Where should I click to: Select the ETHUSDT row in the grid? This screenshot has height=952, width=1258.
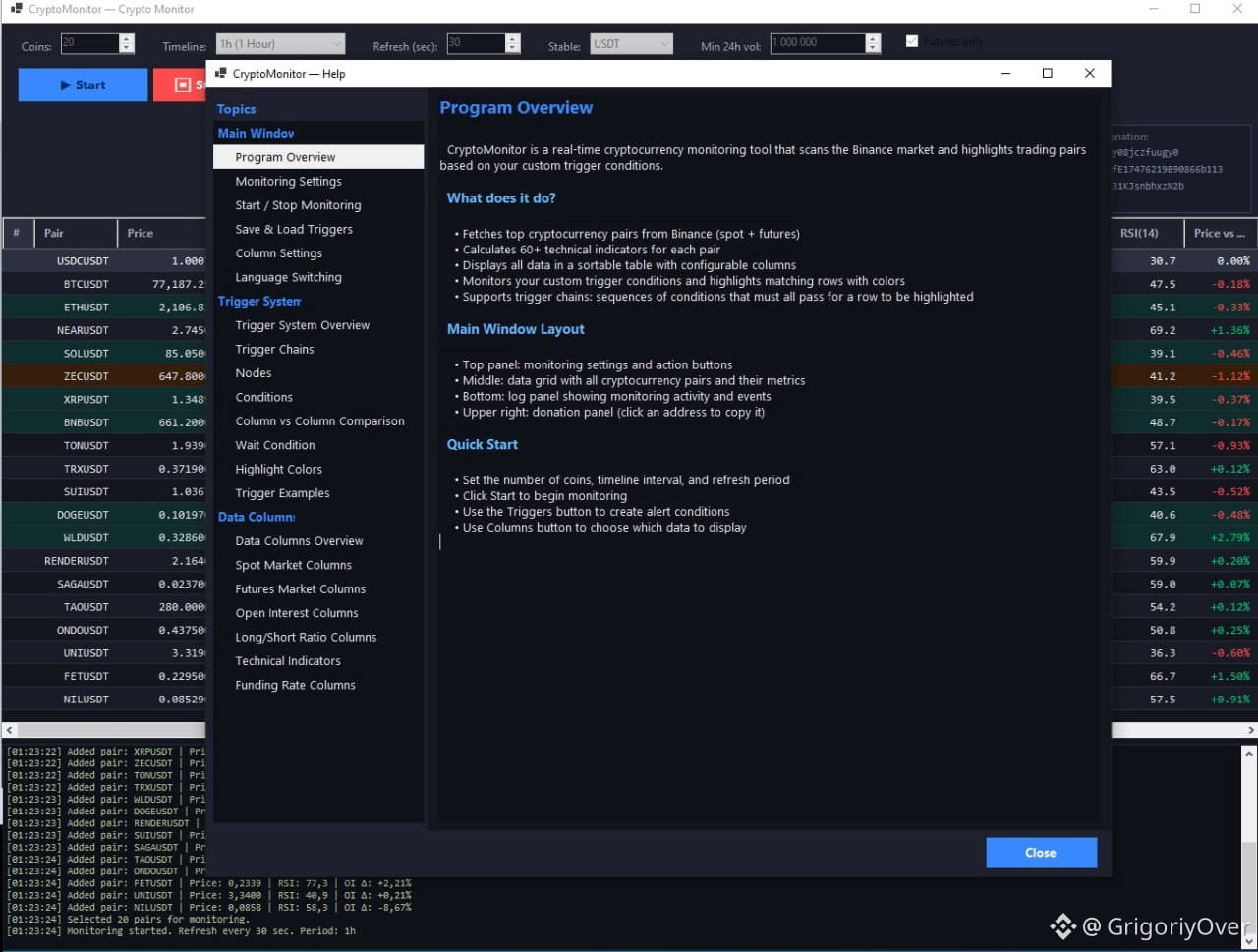point(103,308)
